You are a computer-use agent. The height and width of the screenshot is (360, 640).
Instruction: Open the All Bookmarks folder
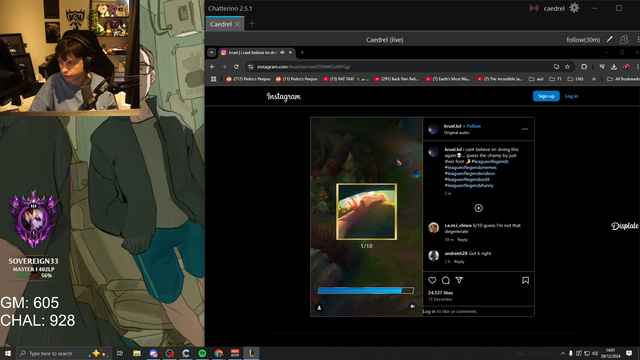623,79
